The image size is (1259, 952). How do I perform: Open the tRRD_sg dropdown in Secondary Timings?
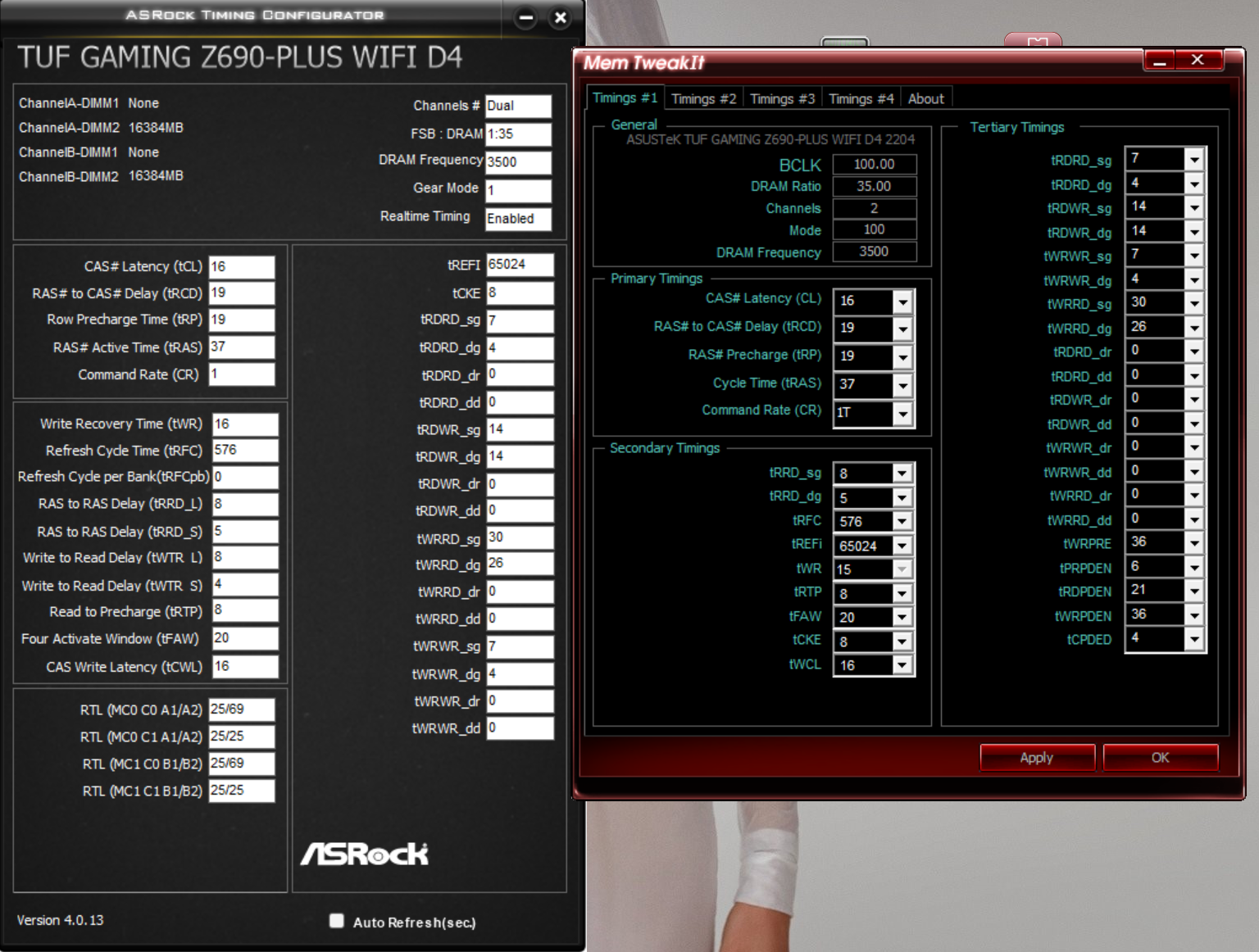tap(902, 474)
